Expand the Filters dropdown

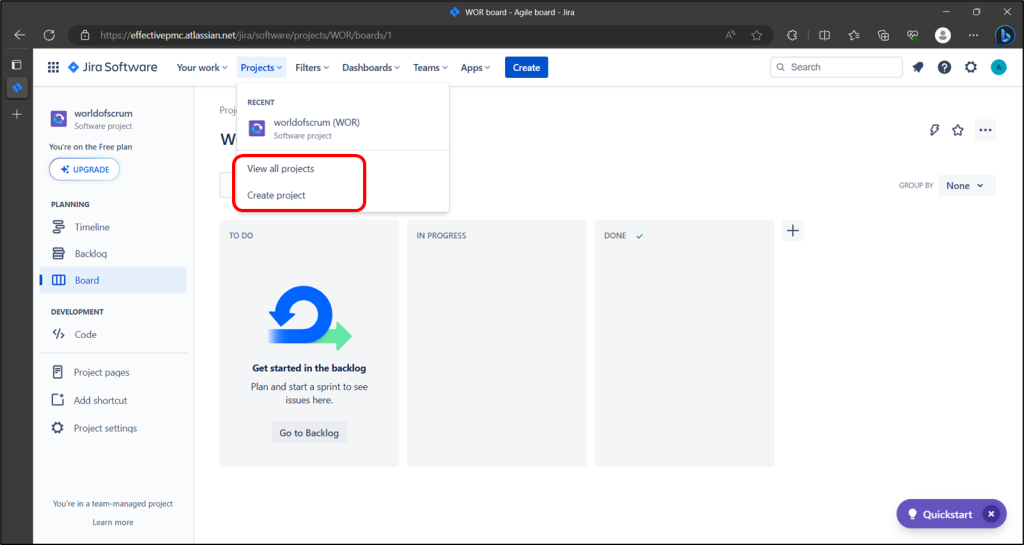(312, 67)
